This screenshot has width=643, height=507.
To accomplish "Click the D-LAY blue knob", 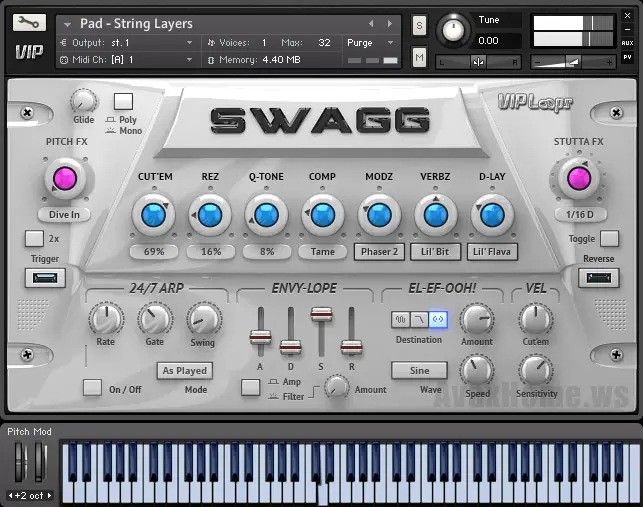I will [x=492, y=215].
